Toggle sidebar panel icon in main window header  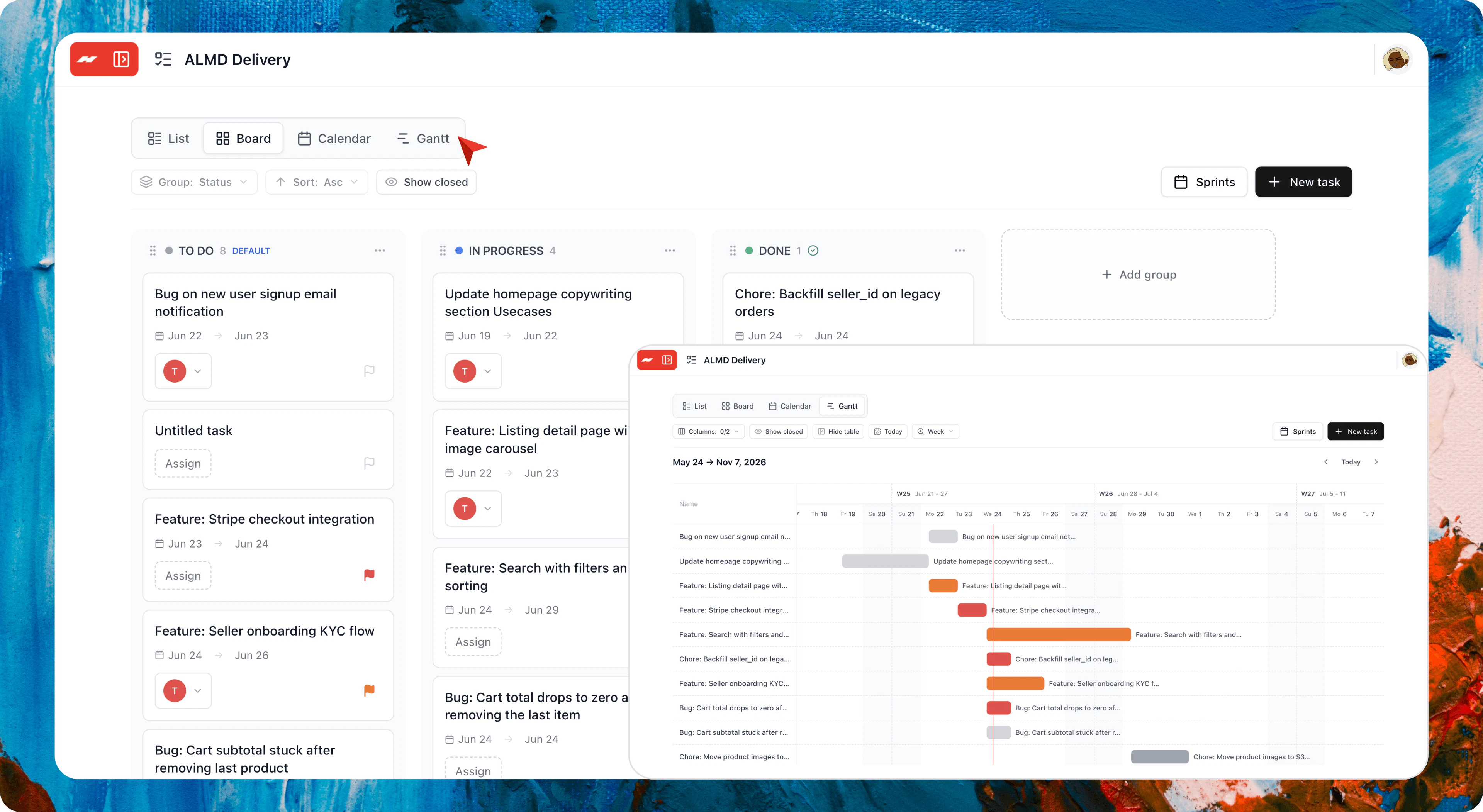(x=122, y=59)
